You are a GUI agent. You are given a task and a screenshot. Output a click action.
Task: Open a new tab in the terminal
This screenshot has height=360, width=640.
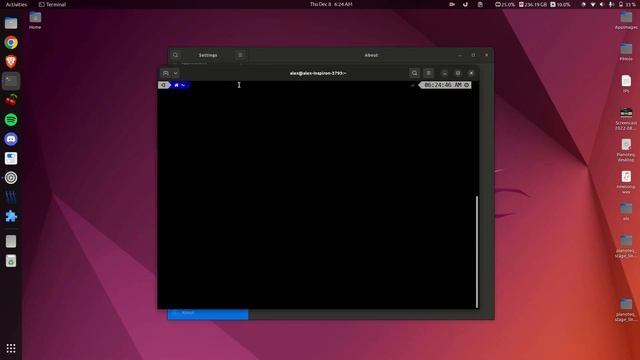[x=166, y=73]
